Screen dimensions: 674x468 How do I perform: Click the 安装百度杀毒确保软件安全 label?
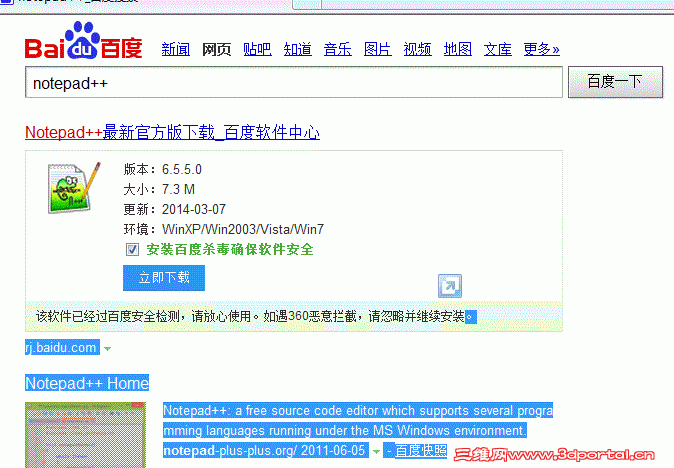230,249
